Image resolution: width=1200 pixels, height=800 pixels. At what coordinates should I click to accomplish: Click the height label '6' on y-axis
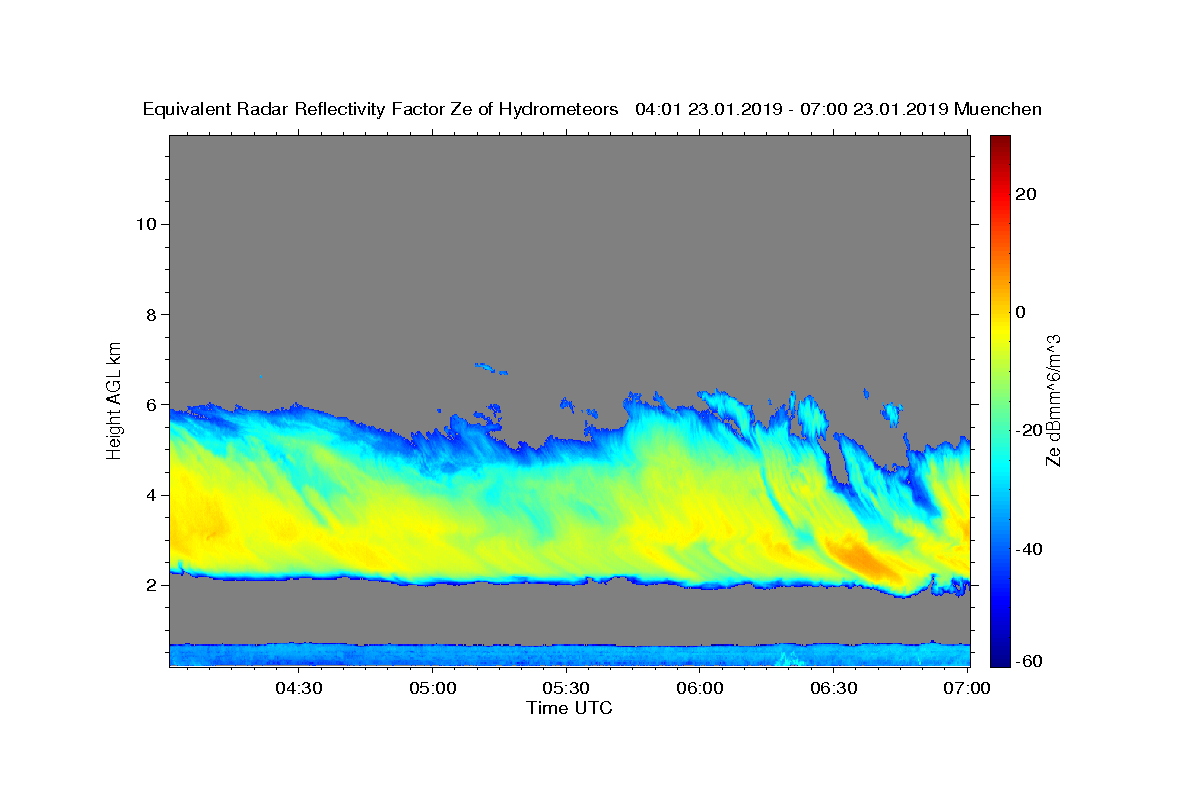(149, 405)
